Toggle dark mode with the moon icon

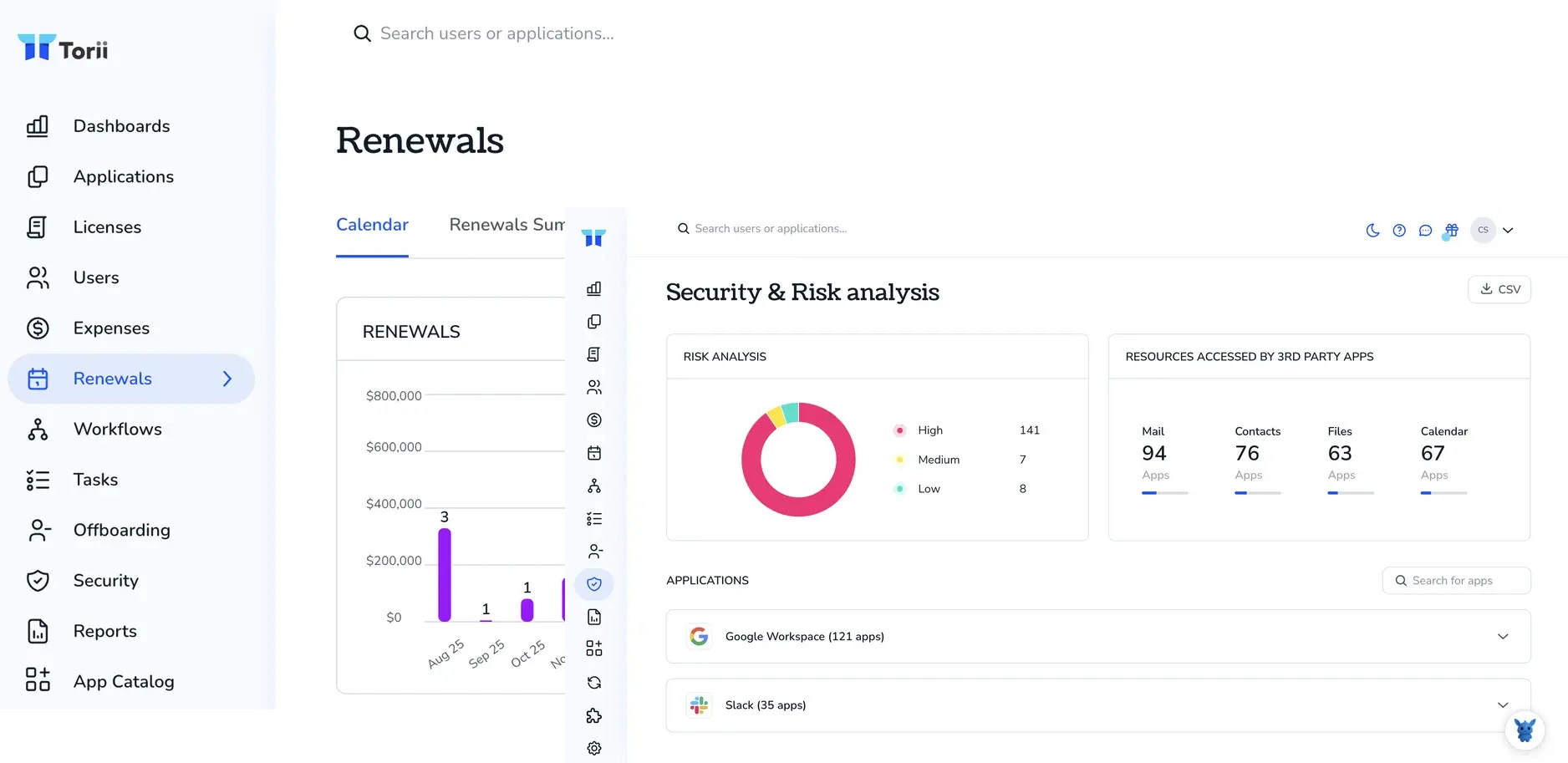(1372, 231)
